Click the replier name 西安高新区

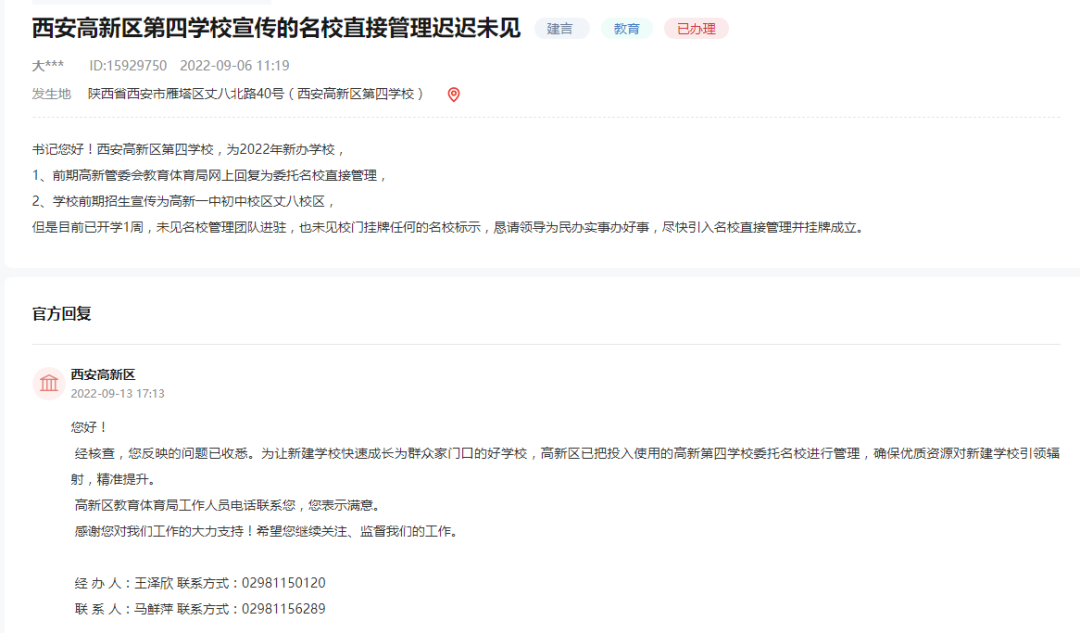point(103,375)
